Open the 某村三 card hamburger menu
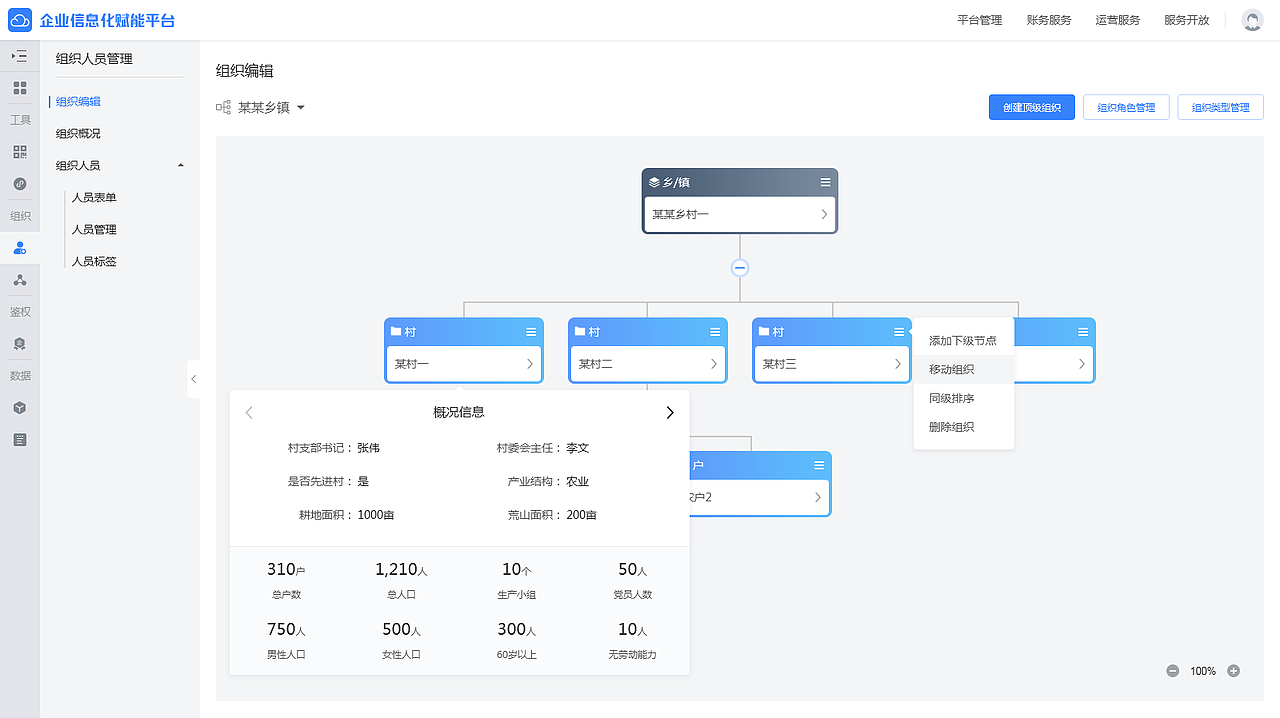 [x=899, y=332]
